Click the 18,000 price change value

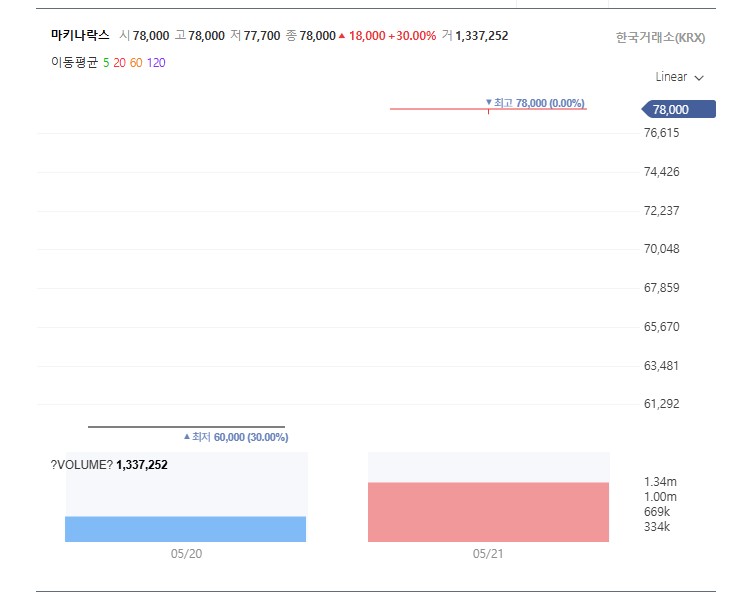tap(367, 36)
